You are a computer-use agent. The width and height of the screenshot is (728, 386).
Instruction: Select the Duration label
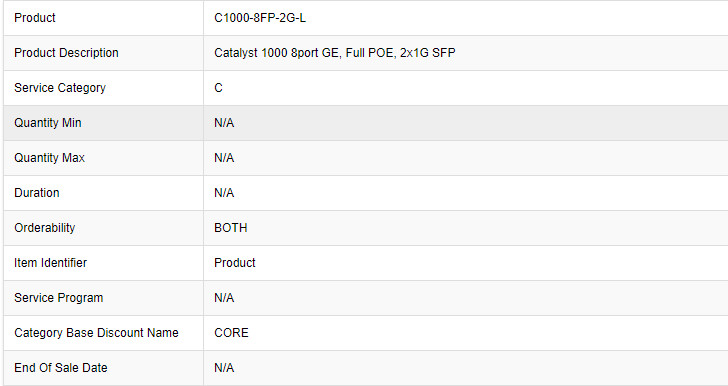37,193
